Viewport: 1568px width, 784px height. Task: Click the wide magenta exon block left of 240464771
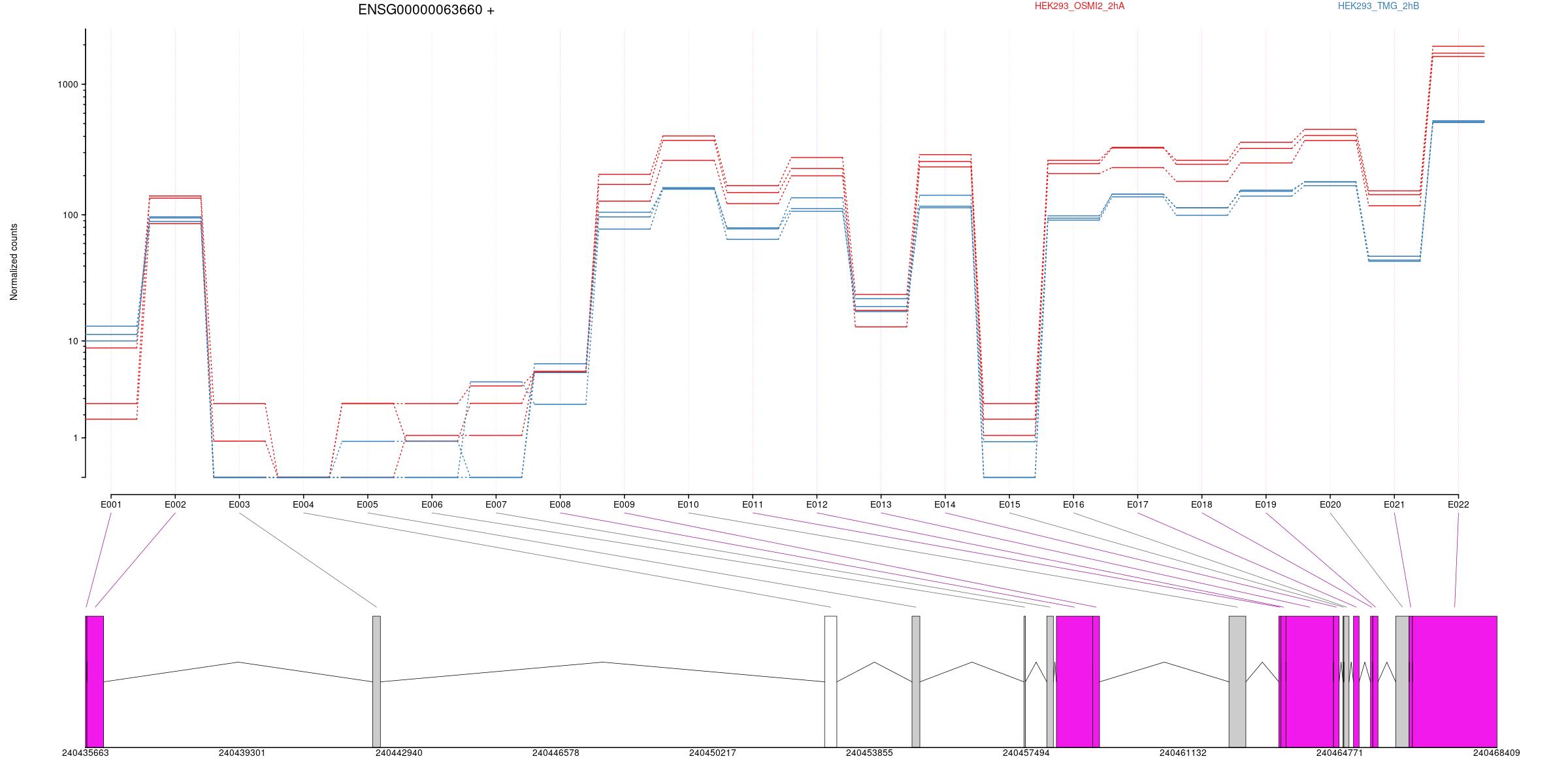pyautogui.click(x=1309, y=681)
